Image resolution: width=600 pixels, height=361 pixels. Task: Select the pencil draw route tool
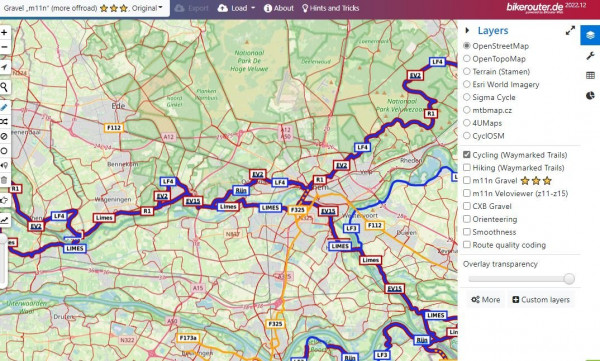tap(4, 107)
